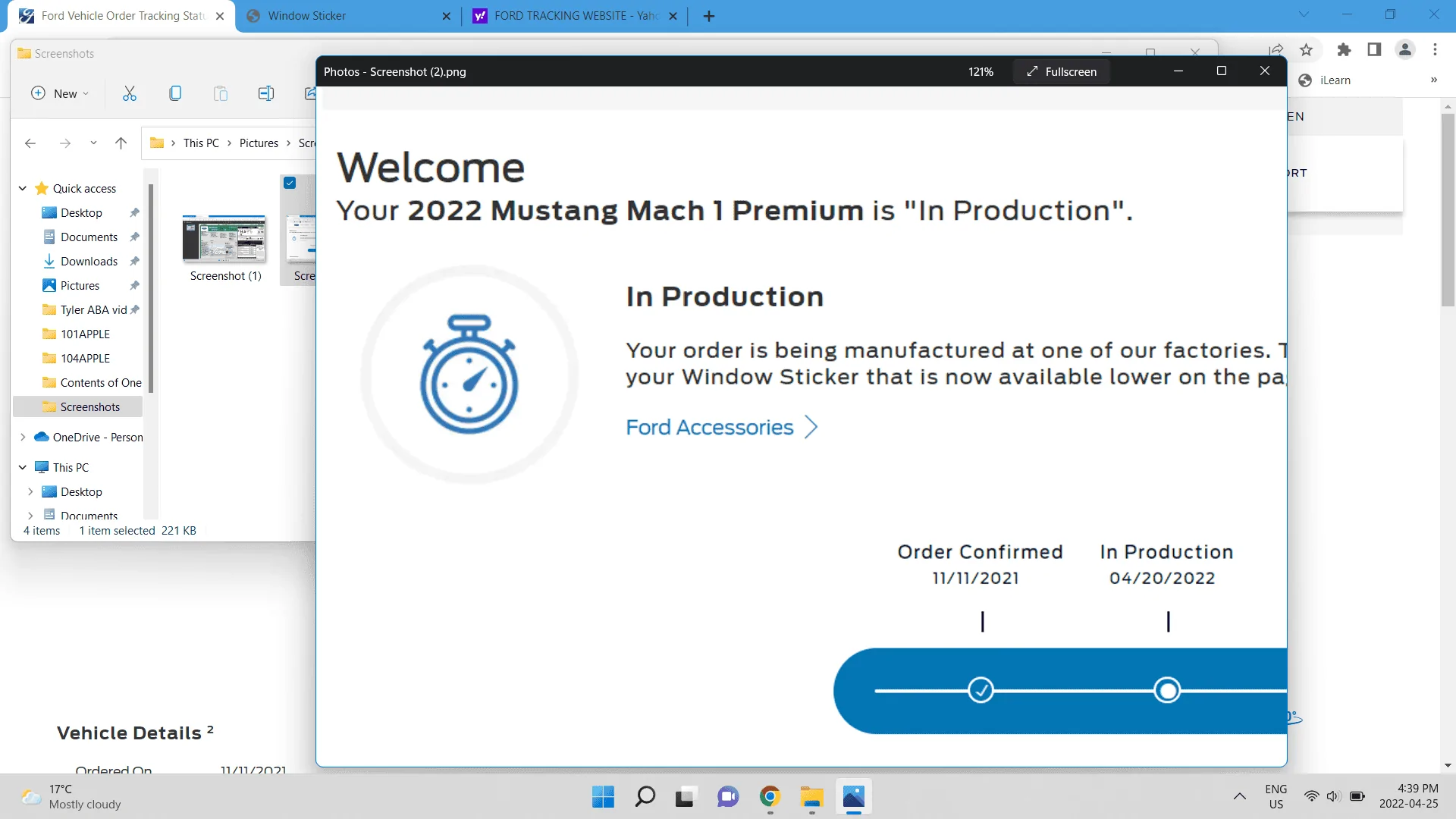Uncheck the selected Screenshot (2) file checkbox
This screenshot has height=819, width=1456.
(290, 183)
